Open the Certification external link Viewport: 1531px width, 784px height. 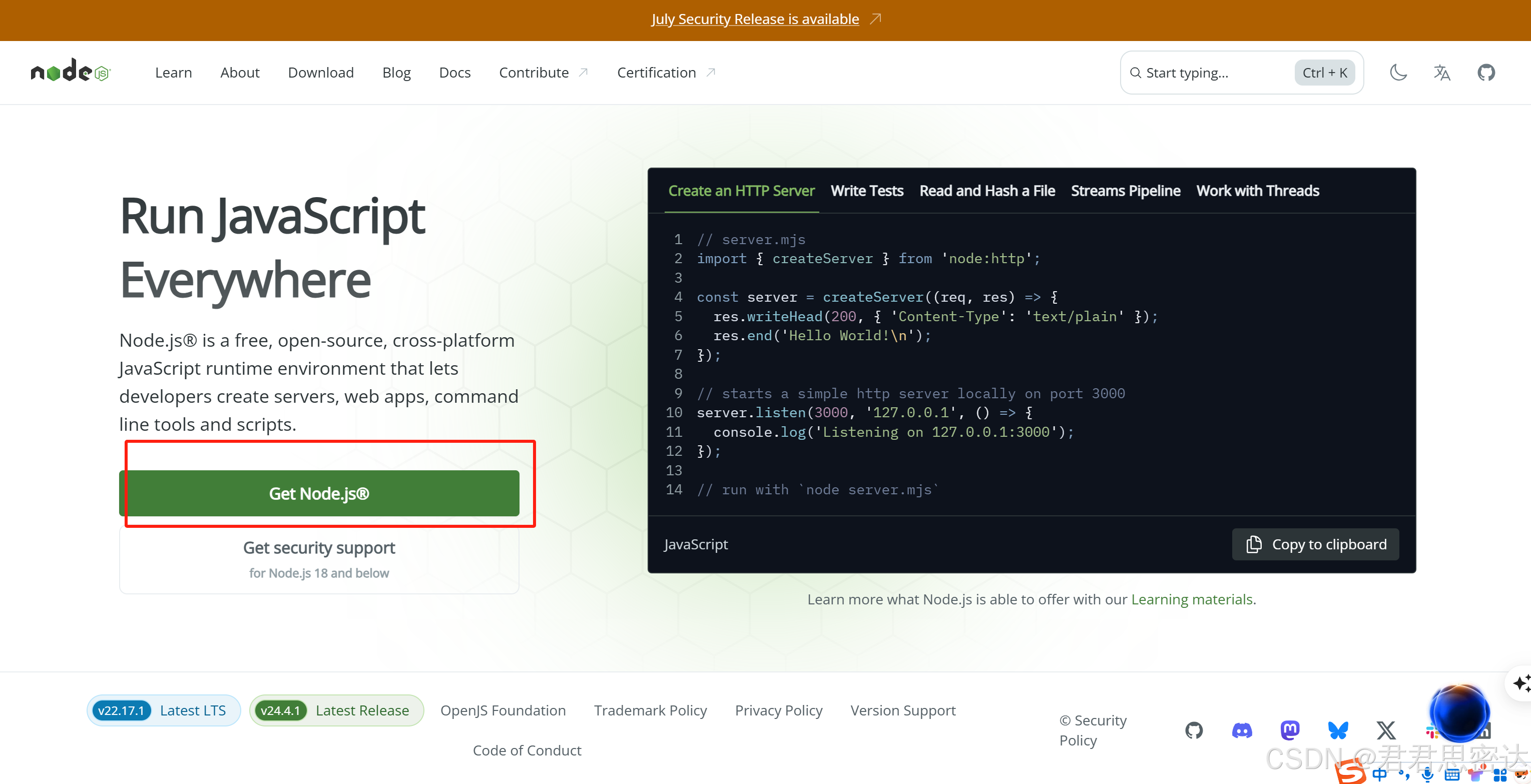click(x=666, y=73)
